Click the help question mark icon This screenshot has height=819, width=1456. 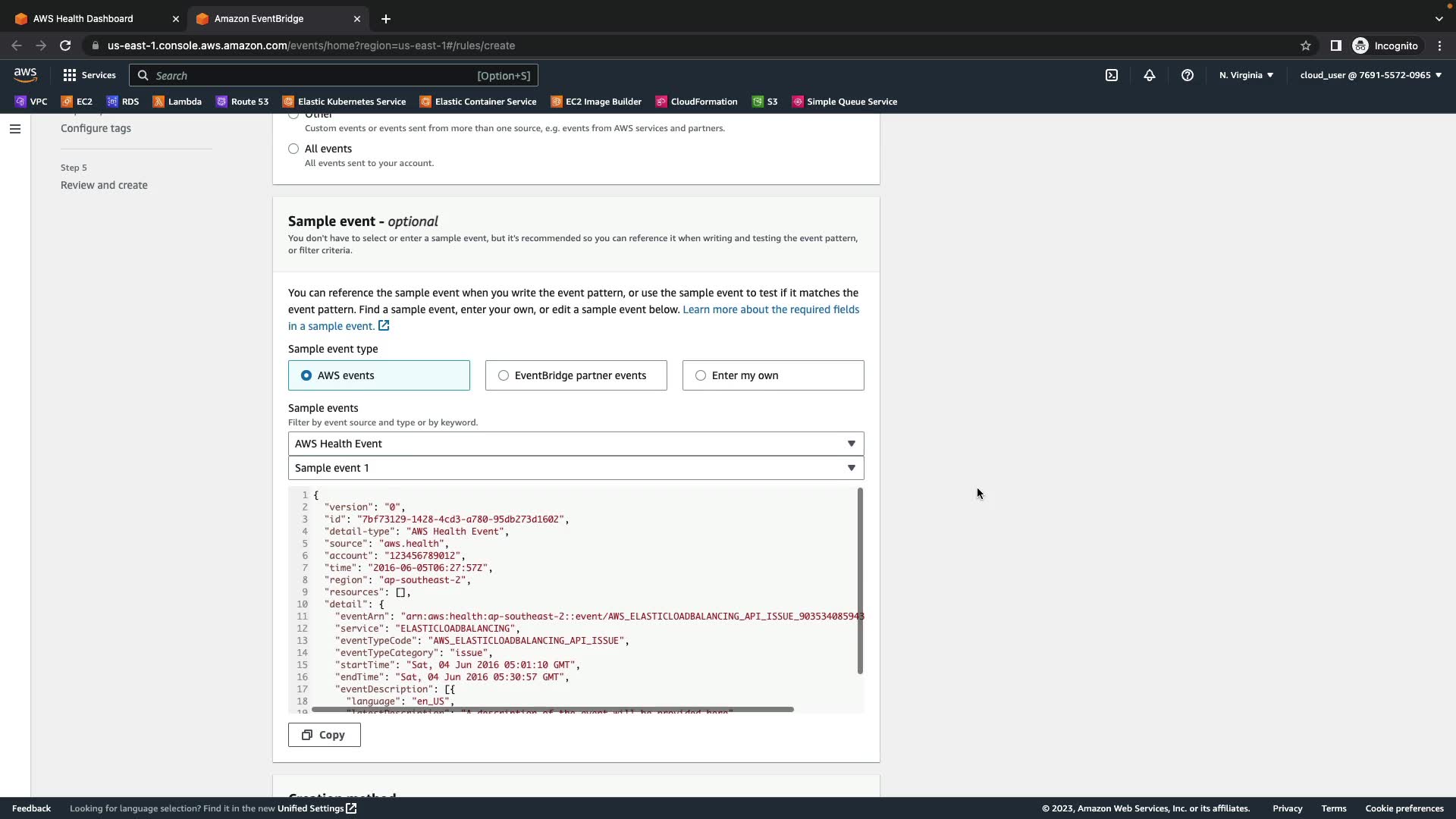(1187, 75)
